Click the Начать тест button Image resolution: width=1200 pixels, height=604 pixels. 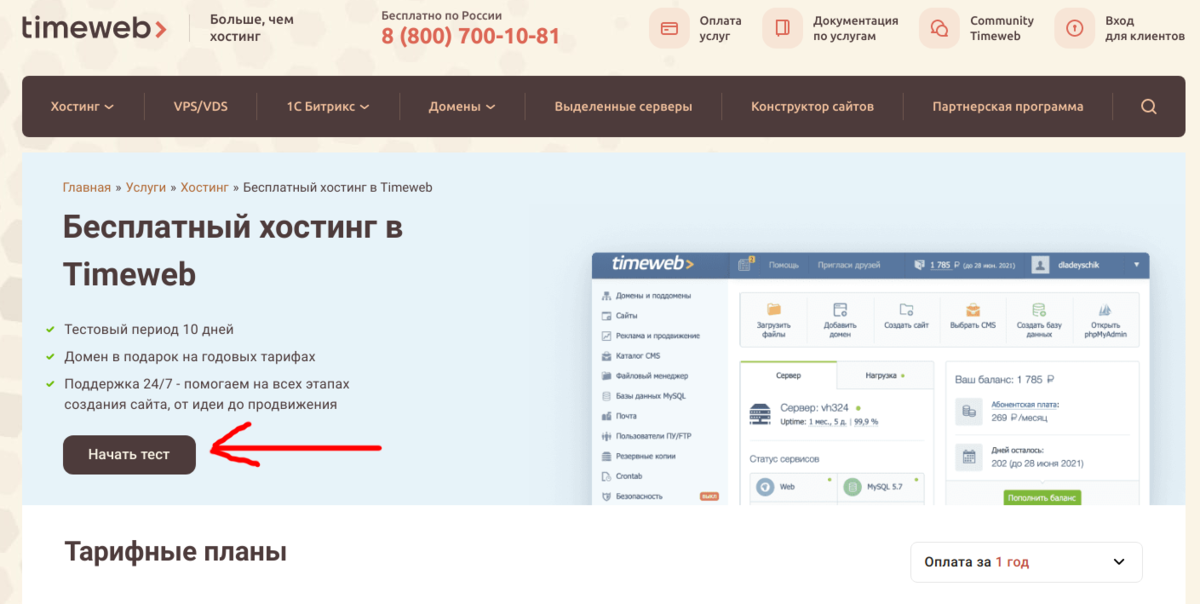click(x=129, y=454)
